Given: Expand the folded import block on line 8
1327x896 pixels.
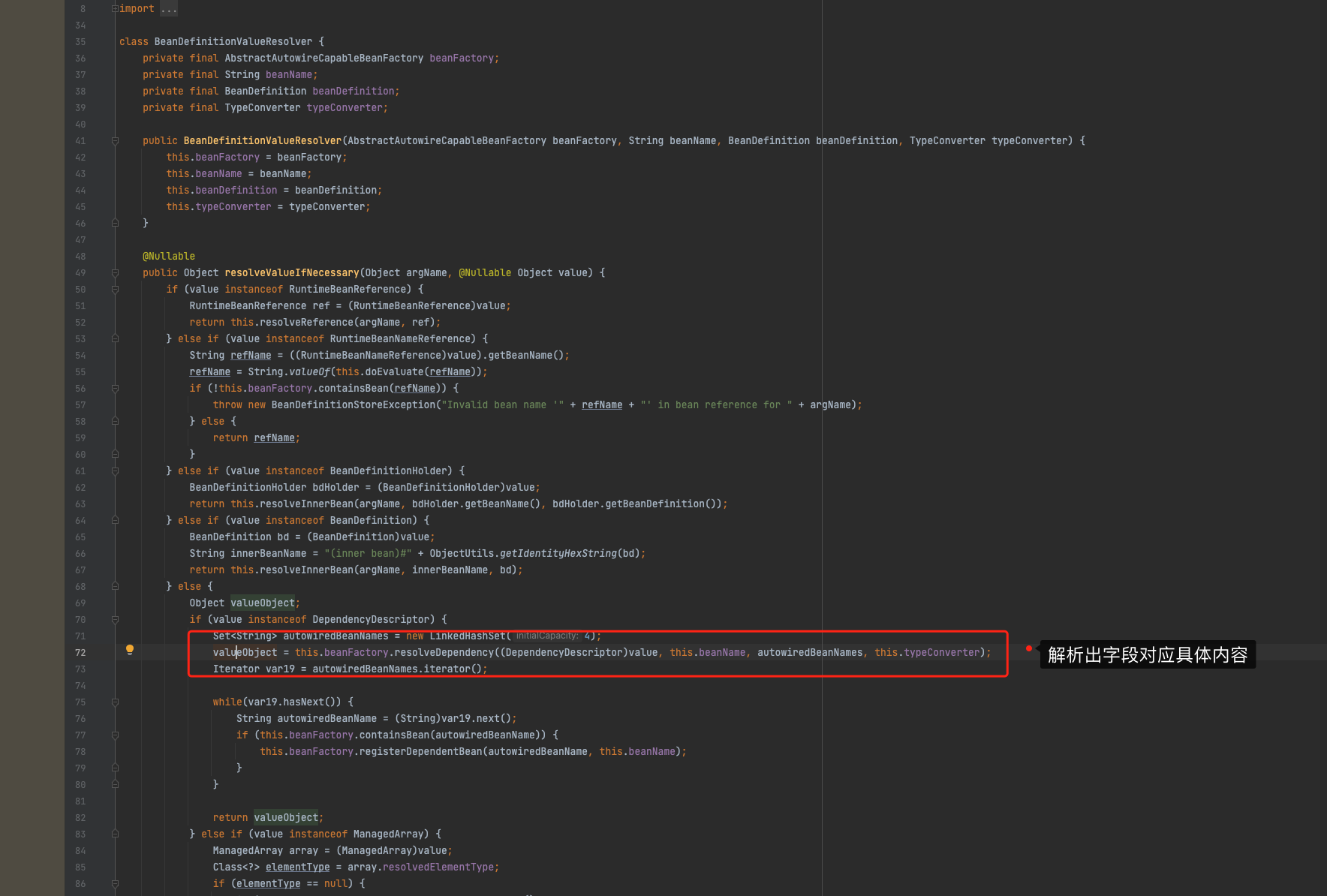Looking at the screenshot, I should coord(115,8).
